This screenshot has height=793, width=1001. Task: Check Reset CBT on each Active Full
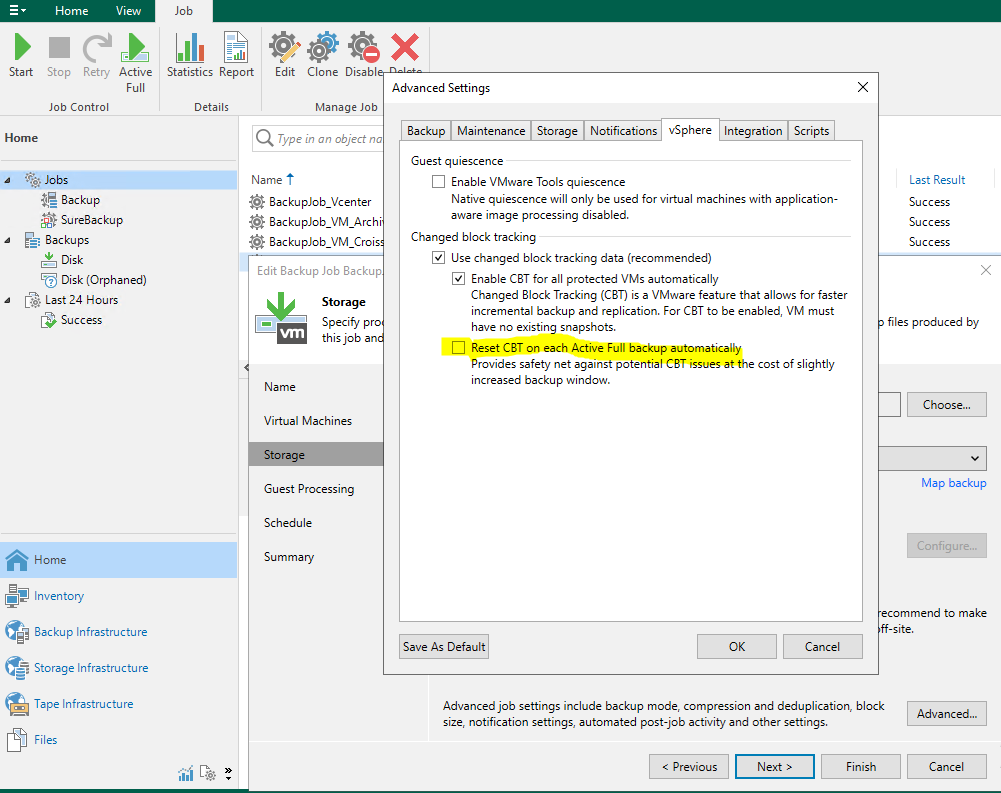click(x=458, y=348)
